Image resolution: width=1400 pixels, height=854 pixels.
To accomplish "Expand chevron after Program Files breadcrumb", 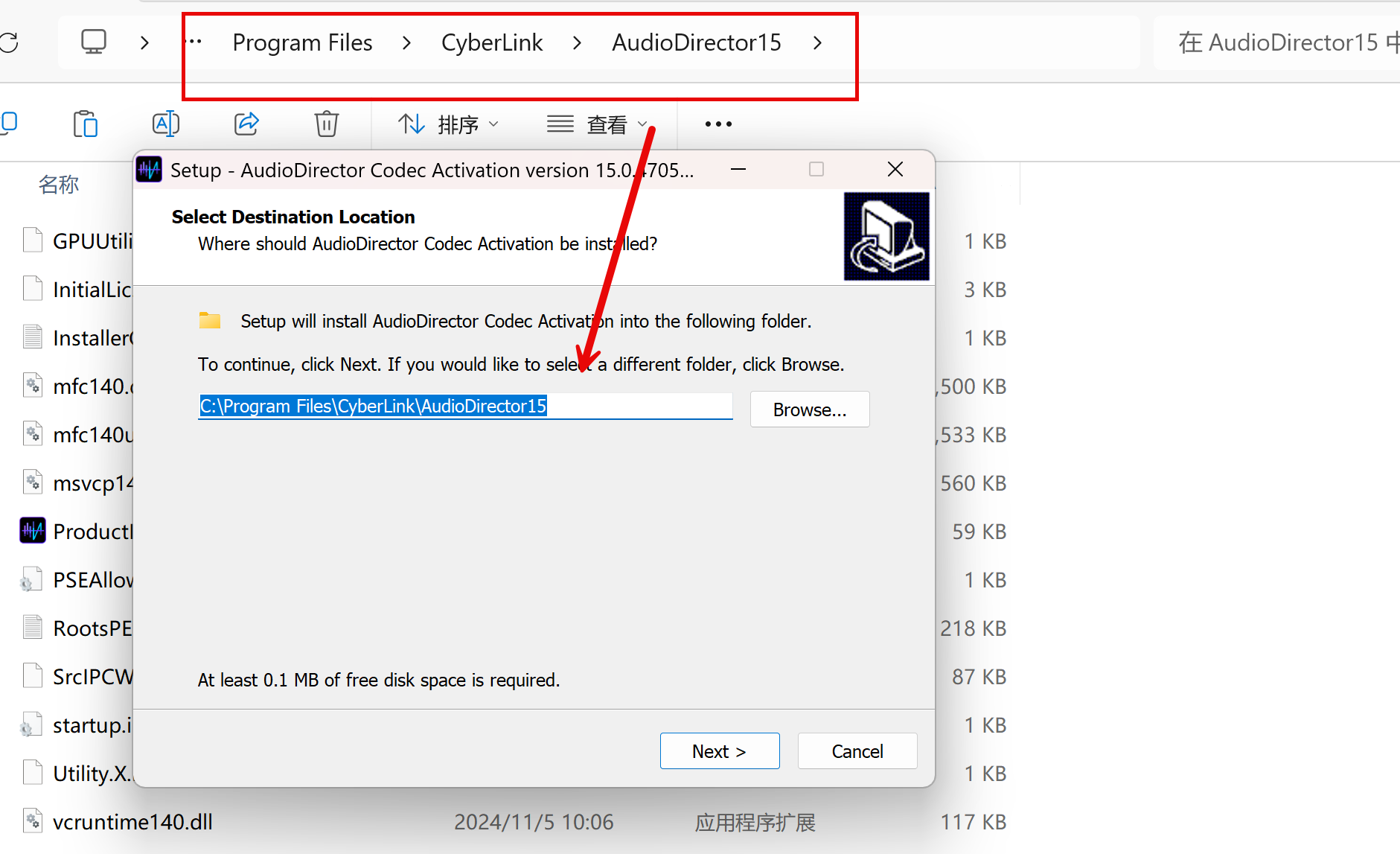I will pyautogui.click(x=406, y=43).
